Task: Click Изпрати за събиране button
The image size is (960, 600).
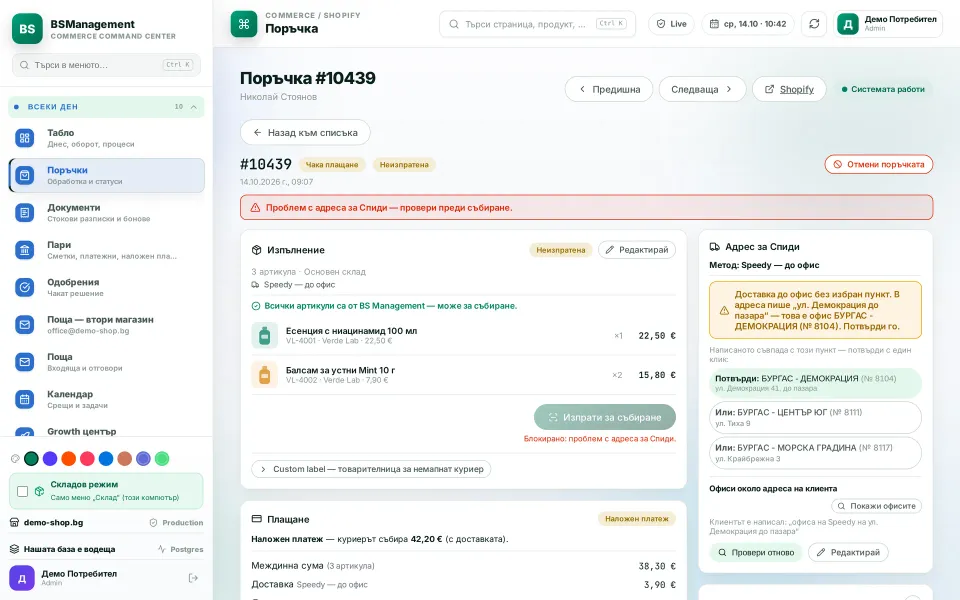Action: [x=605, y=417]
